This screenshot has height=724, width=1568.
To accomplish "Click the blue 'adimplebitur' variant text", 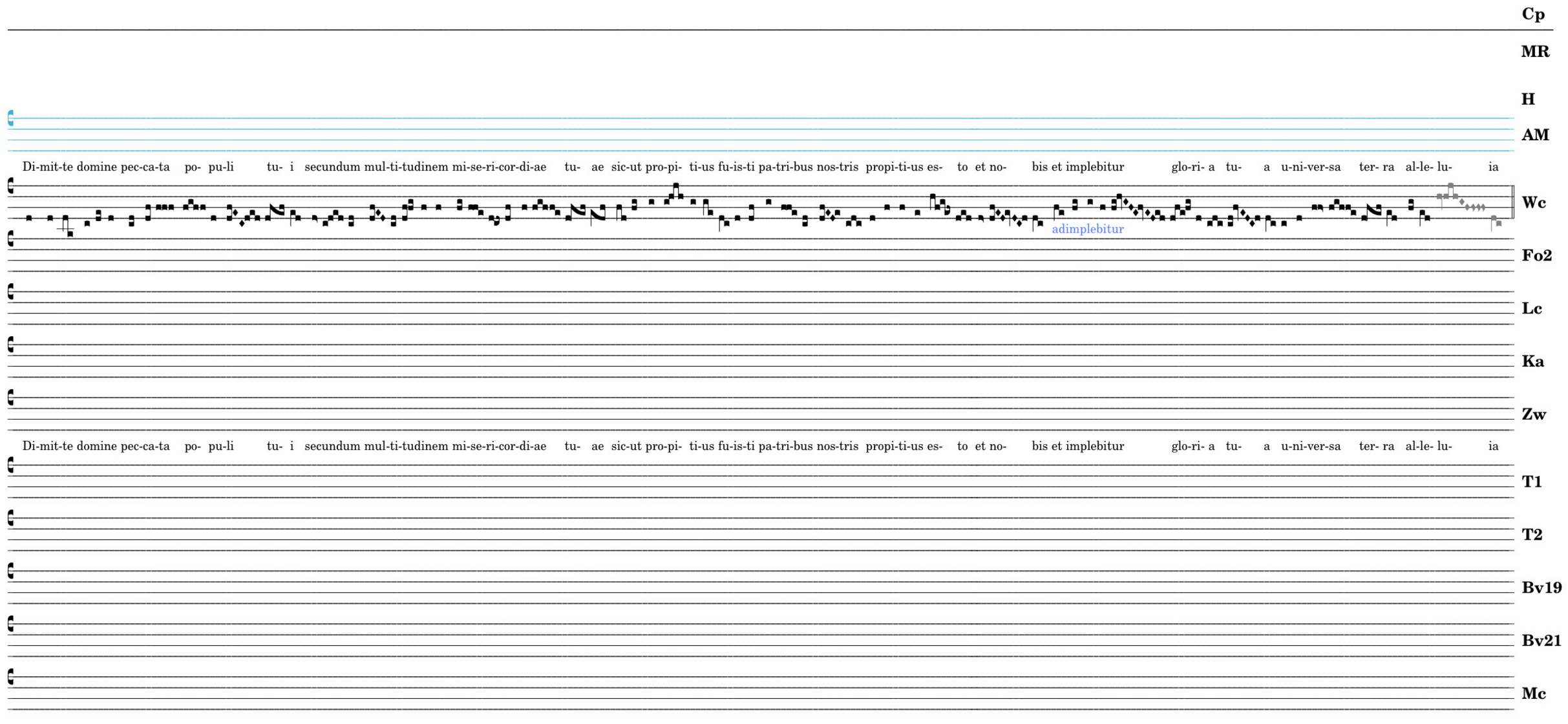I will 1087,229.
